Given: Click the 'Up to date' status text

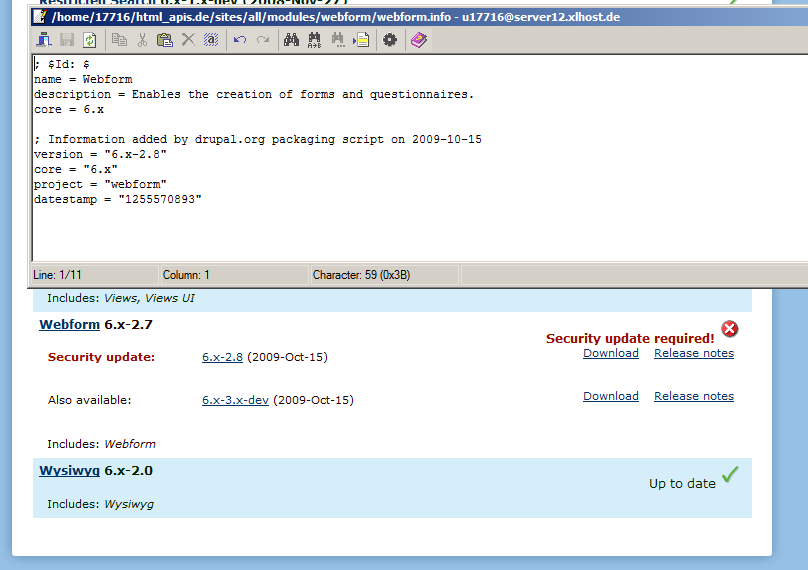Looking at the screenshot, I should click(x=682, y=483).
